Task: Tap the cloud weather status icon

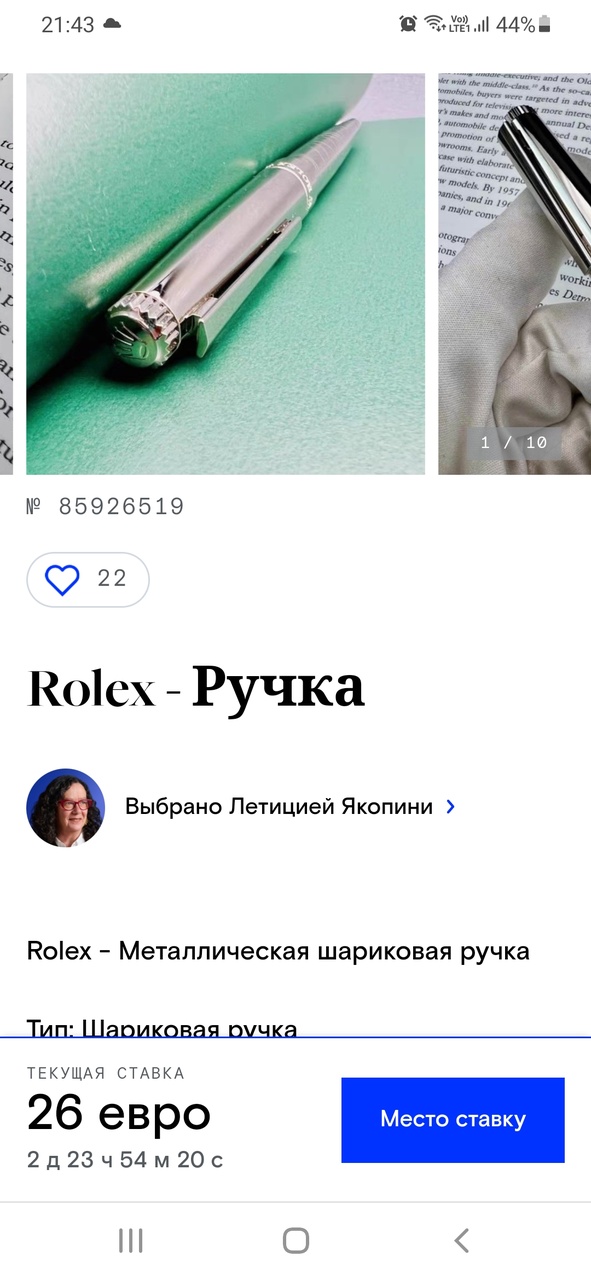Action: pos(112,24)
